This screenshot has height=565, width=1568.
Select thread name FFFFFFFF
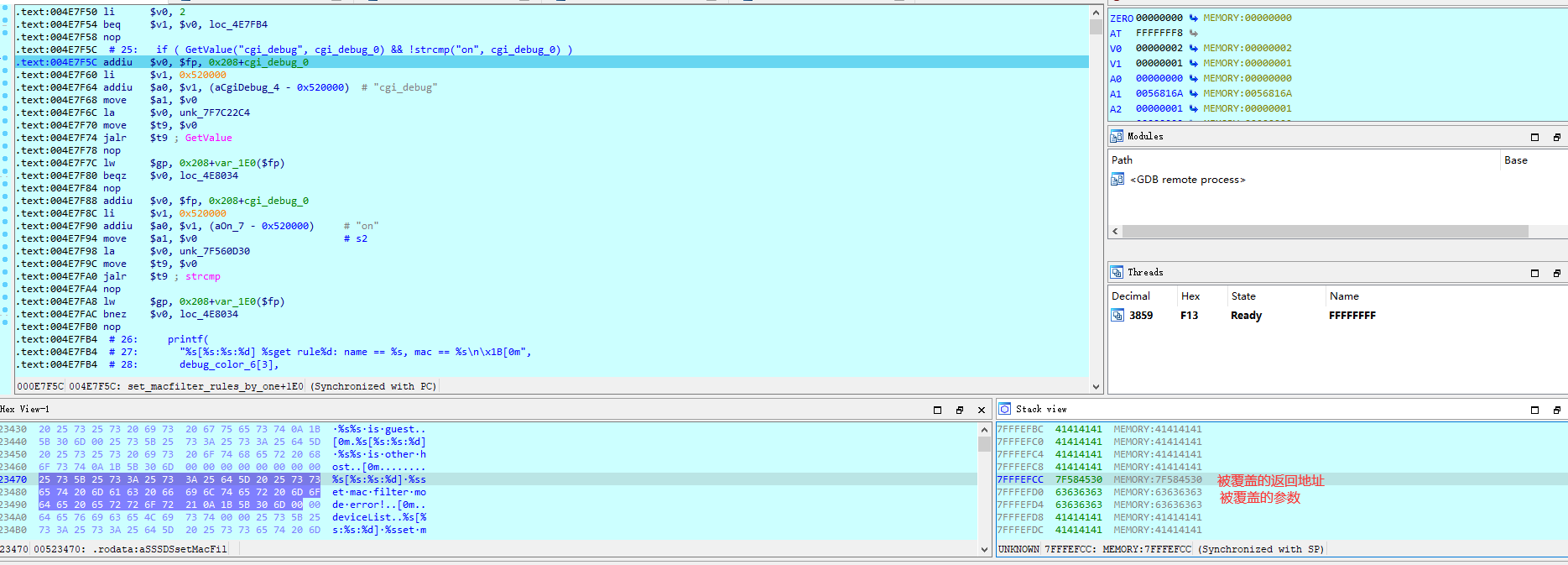(1352, 315)
